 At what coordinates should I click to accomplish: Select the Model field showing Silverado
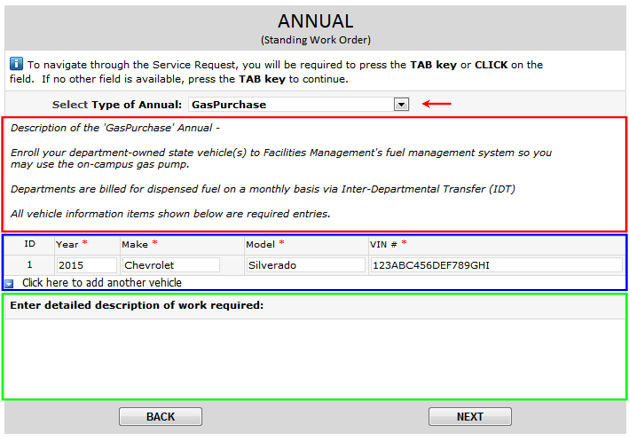click(x=305, y=265)
